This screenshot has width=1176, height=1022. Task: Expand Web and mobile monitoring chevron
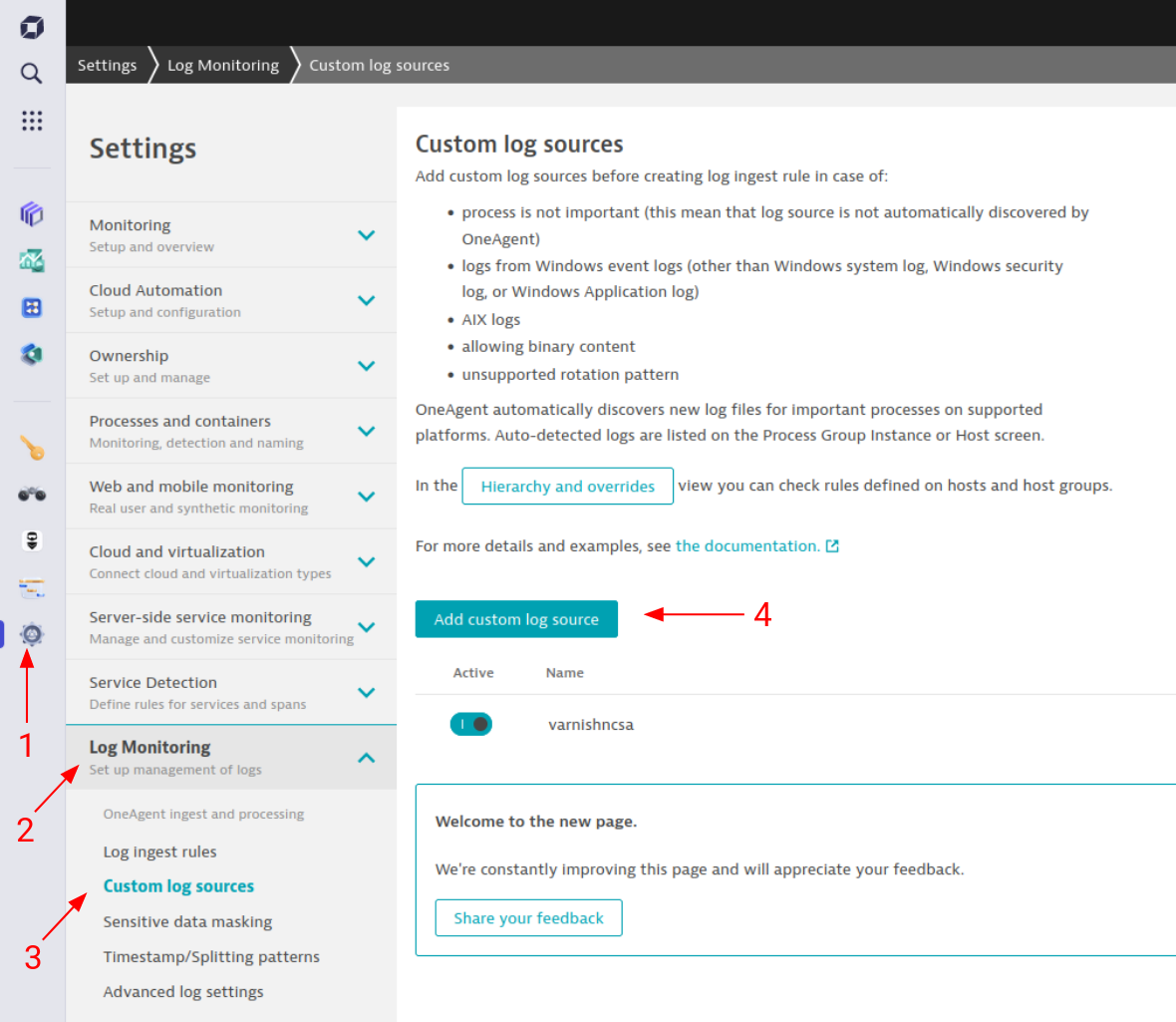click(366, 496)
